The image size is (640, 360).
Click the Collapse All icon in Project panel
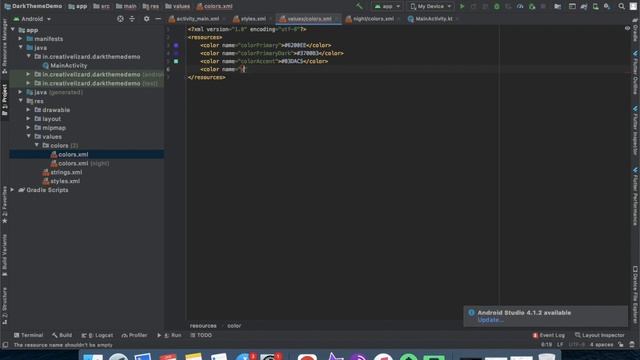(x=132, y=19)
